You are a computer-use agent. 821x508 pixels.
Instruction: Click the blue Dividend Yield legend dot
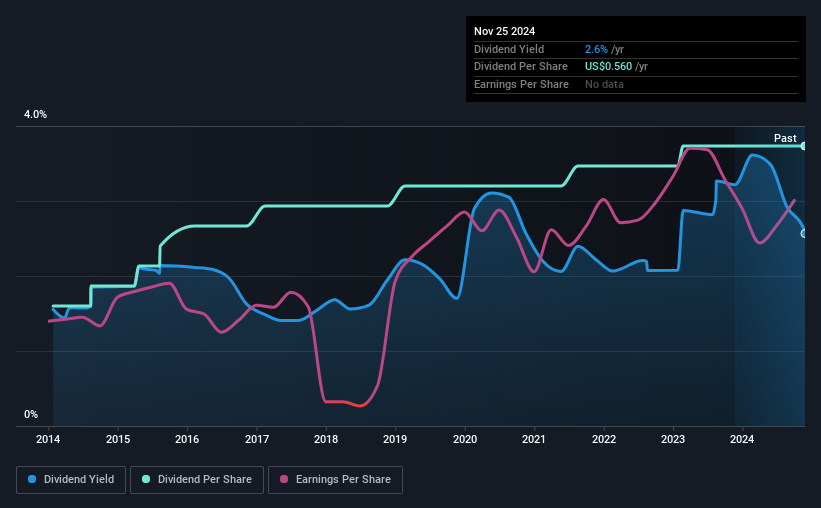(x=32, y=479)
